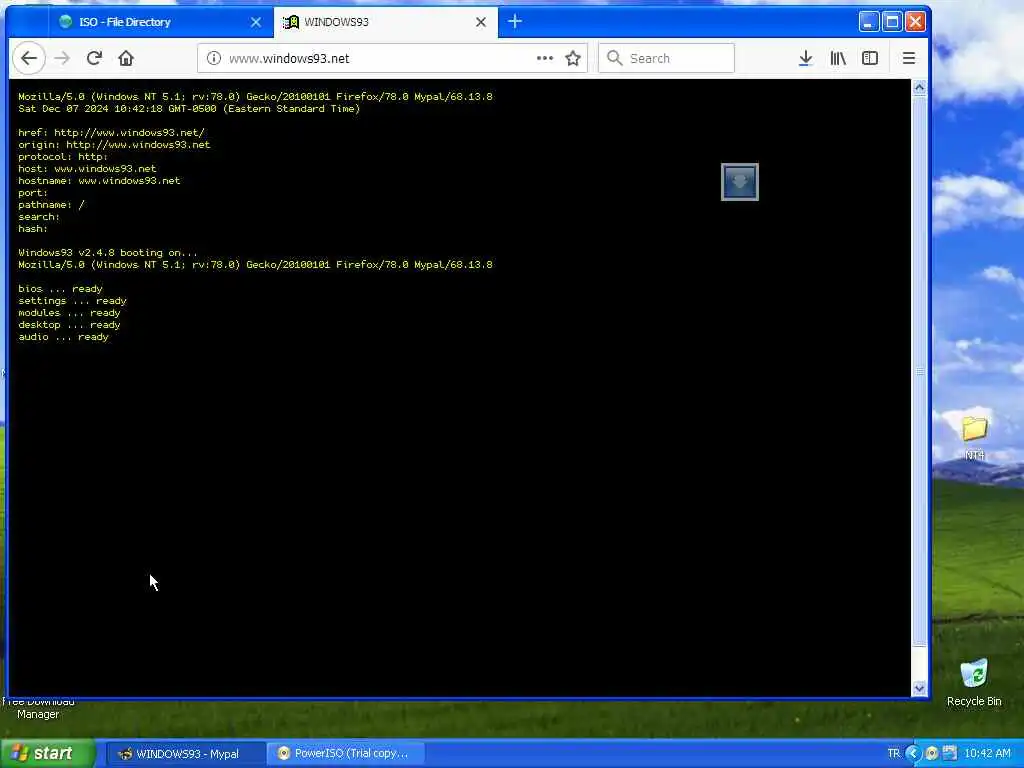Click the 'href: http://www.windows93.net/' line
1024x768 pixels.
tap(112, 133)
